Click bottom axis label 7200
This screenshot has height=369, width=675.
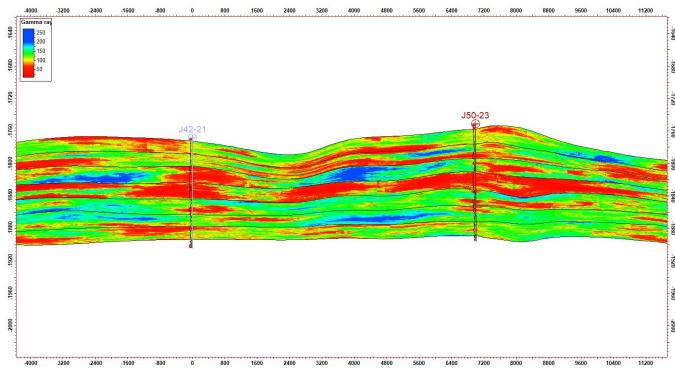[x=483, y=363]
